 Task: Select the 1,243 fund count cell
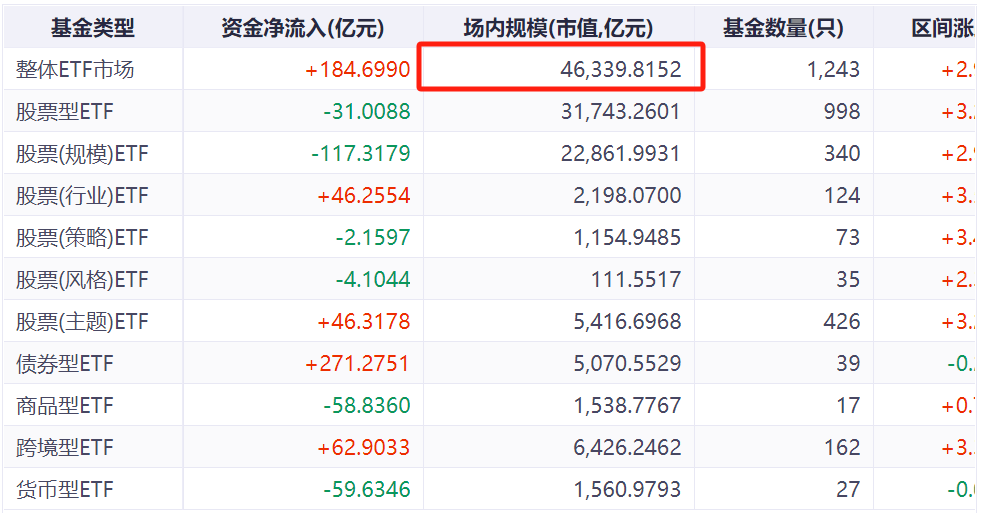(833, 69)
